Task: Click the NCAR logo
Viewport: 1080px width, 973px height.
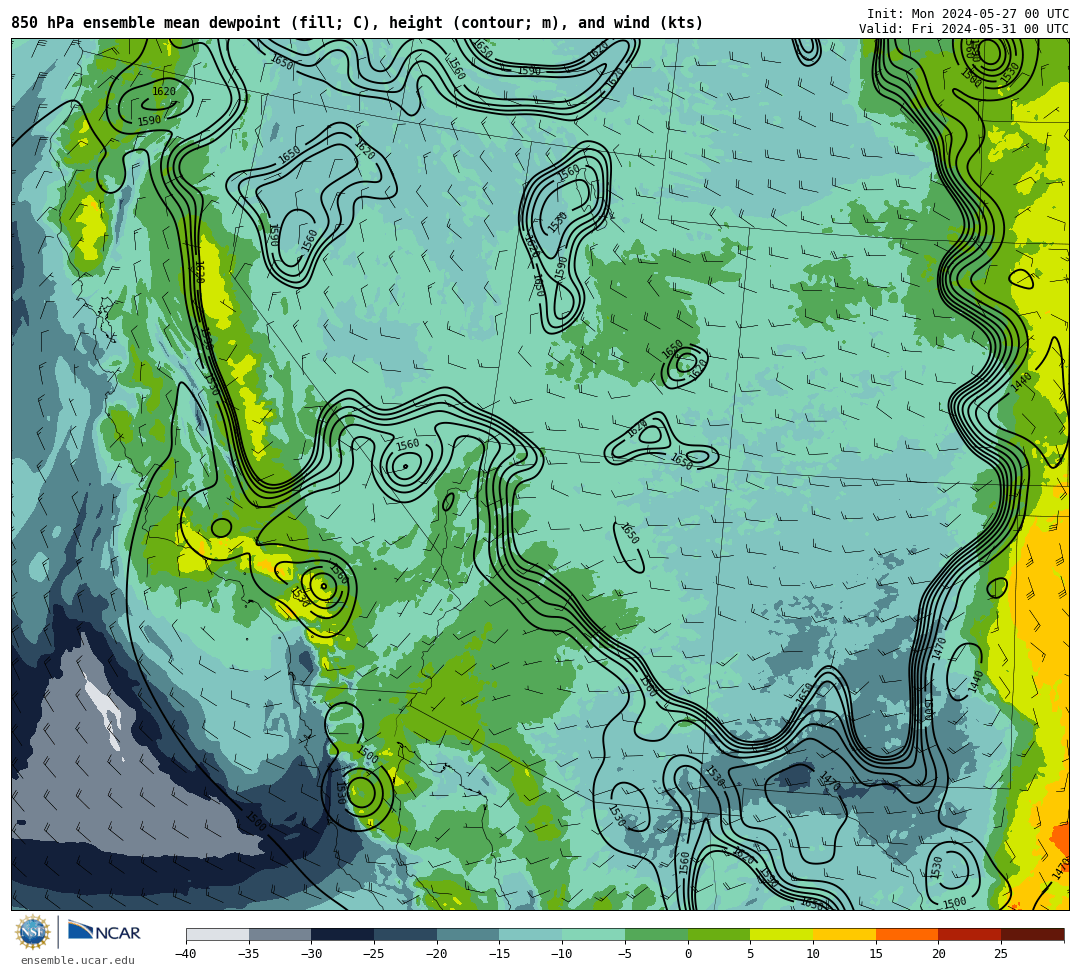Action: [x=104, y=932]
